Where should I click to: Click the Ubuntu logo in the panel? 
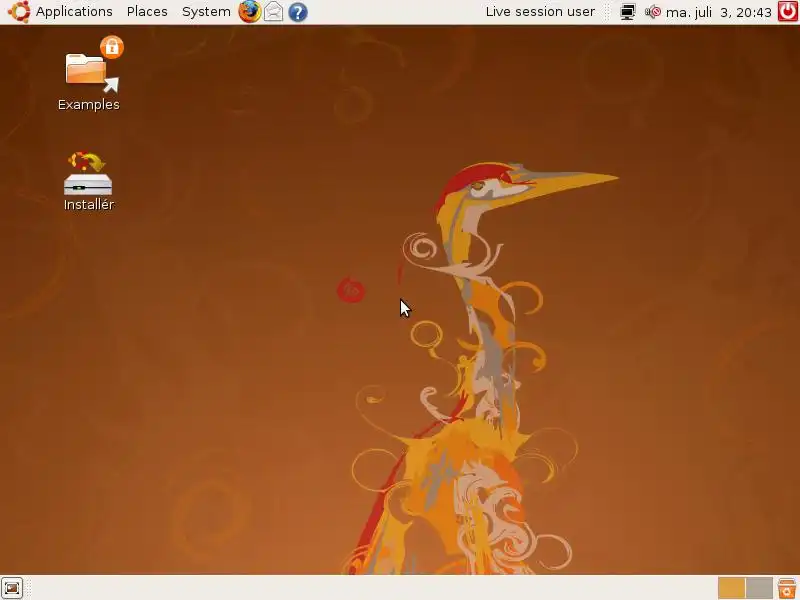pos(19,12)
